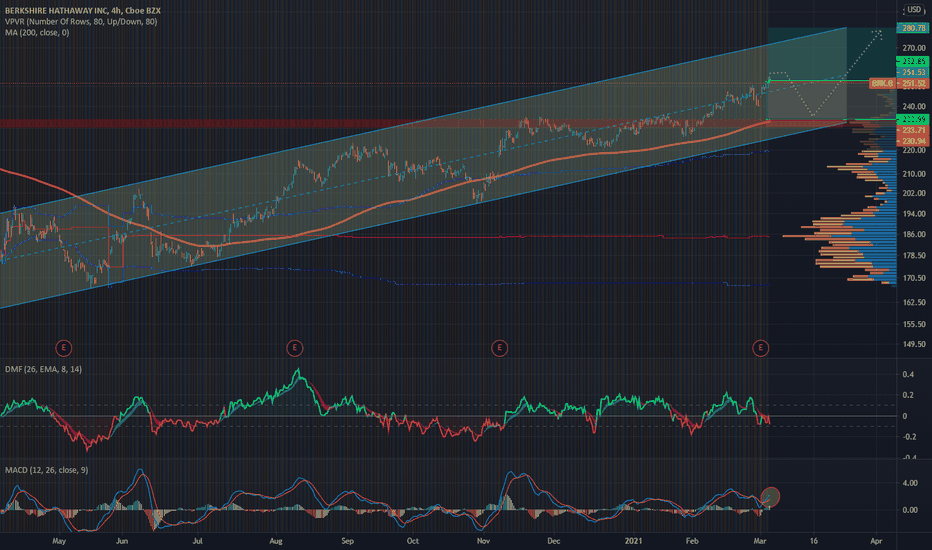Select the MA 200 indicator legend

pos(37,32)
